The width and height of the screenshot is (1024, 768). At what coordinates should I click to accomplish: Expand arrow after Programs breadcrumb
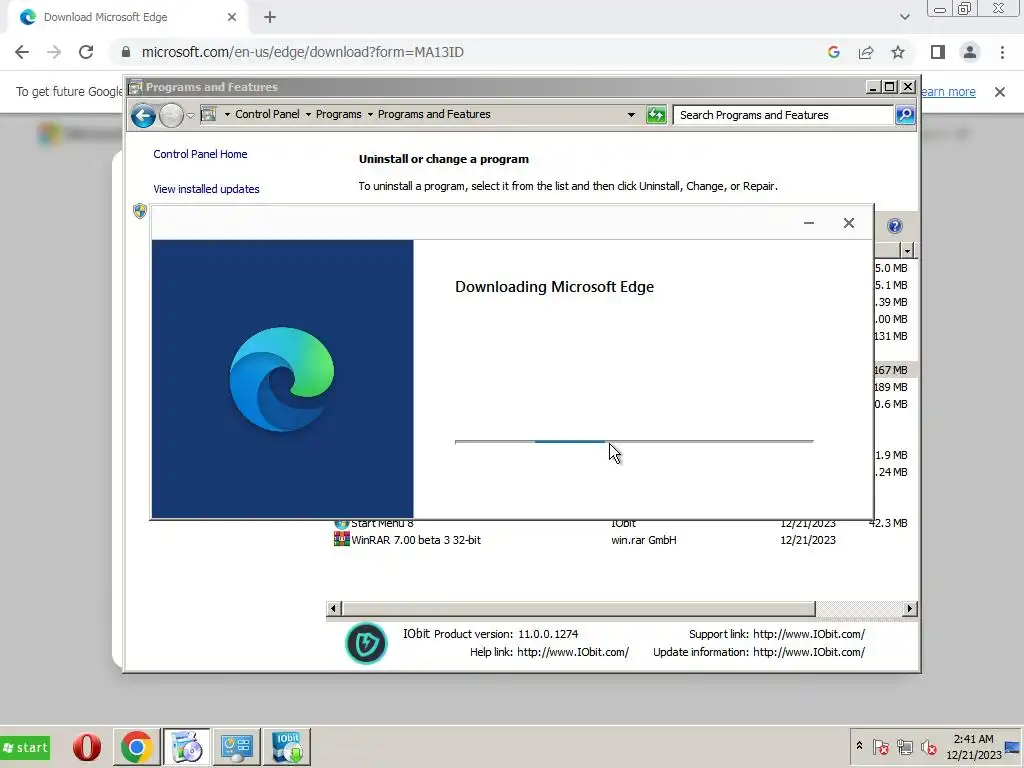[x=370, y=115]
